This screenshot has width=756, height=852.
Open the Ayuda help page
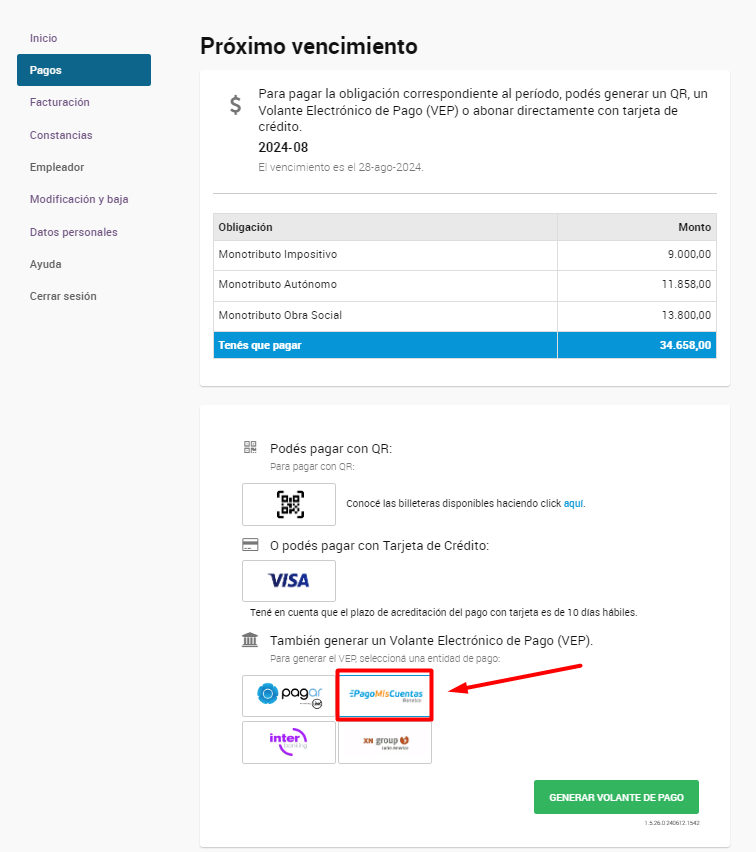(46, 264)
